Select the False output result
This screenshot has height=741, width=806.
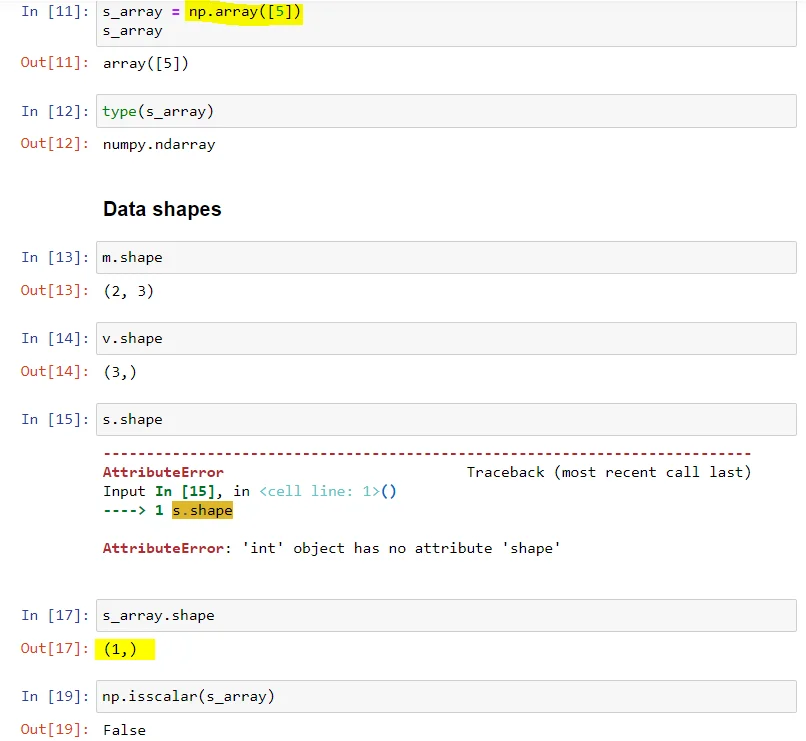(124, 730)
